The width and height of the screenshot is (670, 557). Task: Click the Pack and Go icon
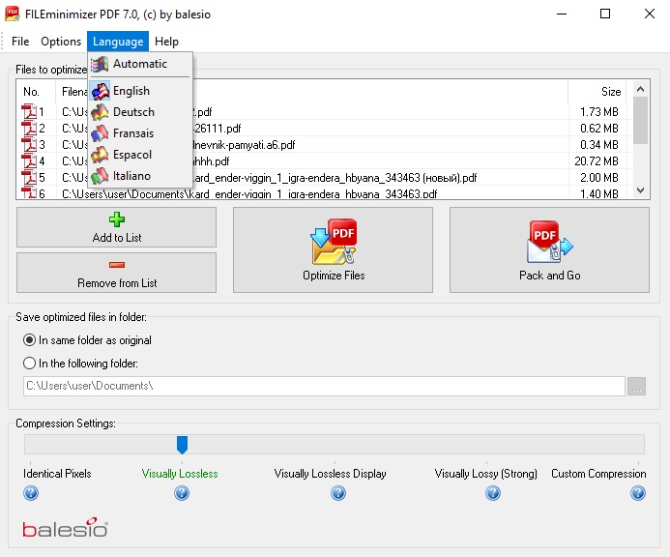549,245
